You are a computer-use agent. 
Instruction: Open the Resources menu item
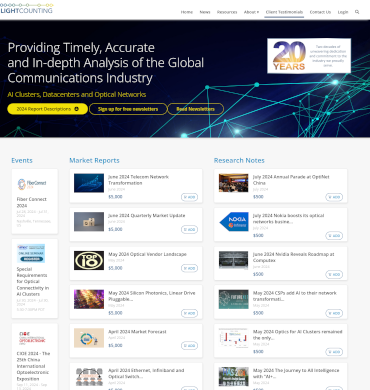click(x=227, y=12)
